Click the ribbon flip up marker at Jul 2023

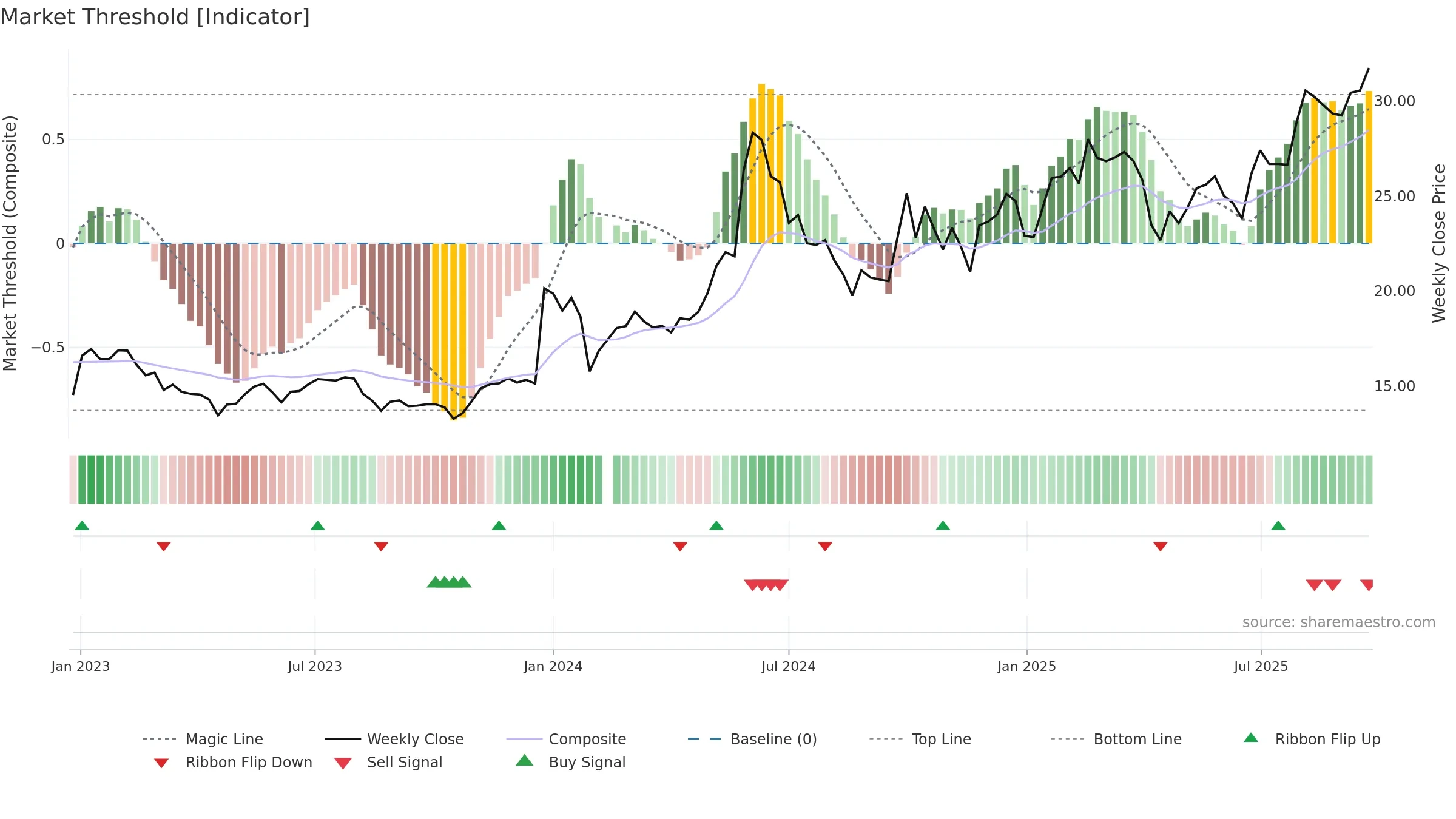[x=317, y=525]
